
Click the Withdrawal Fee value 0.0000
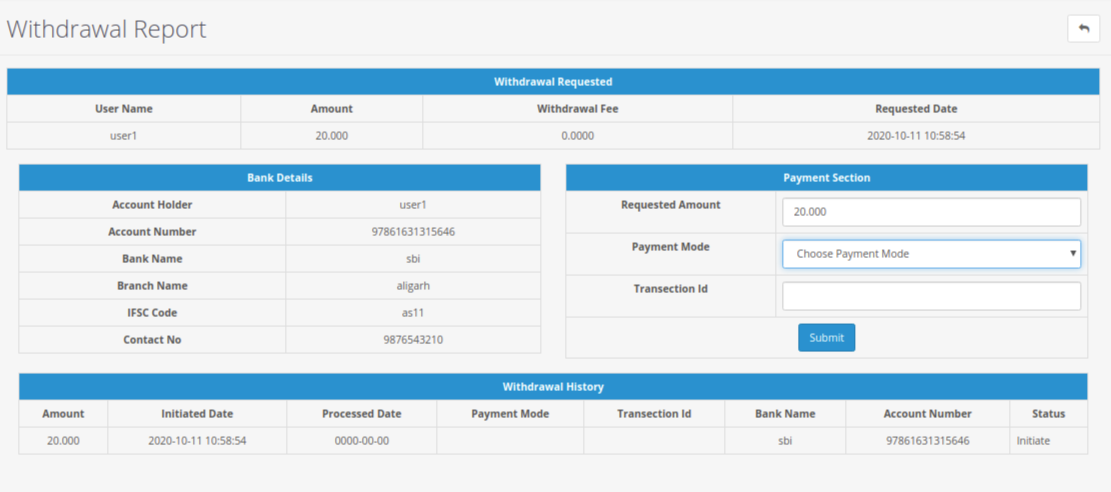577,136
